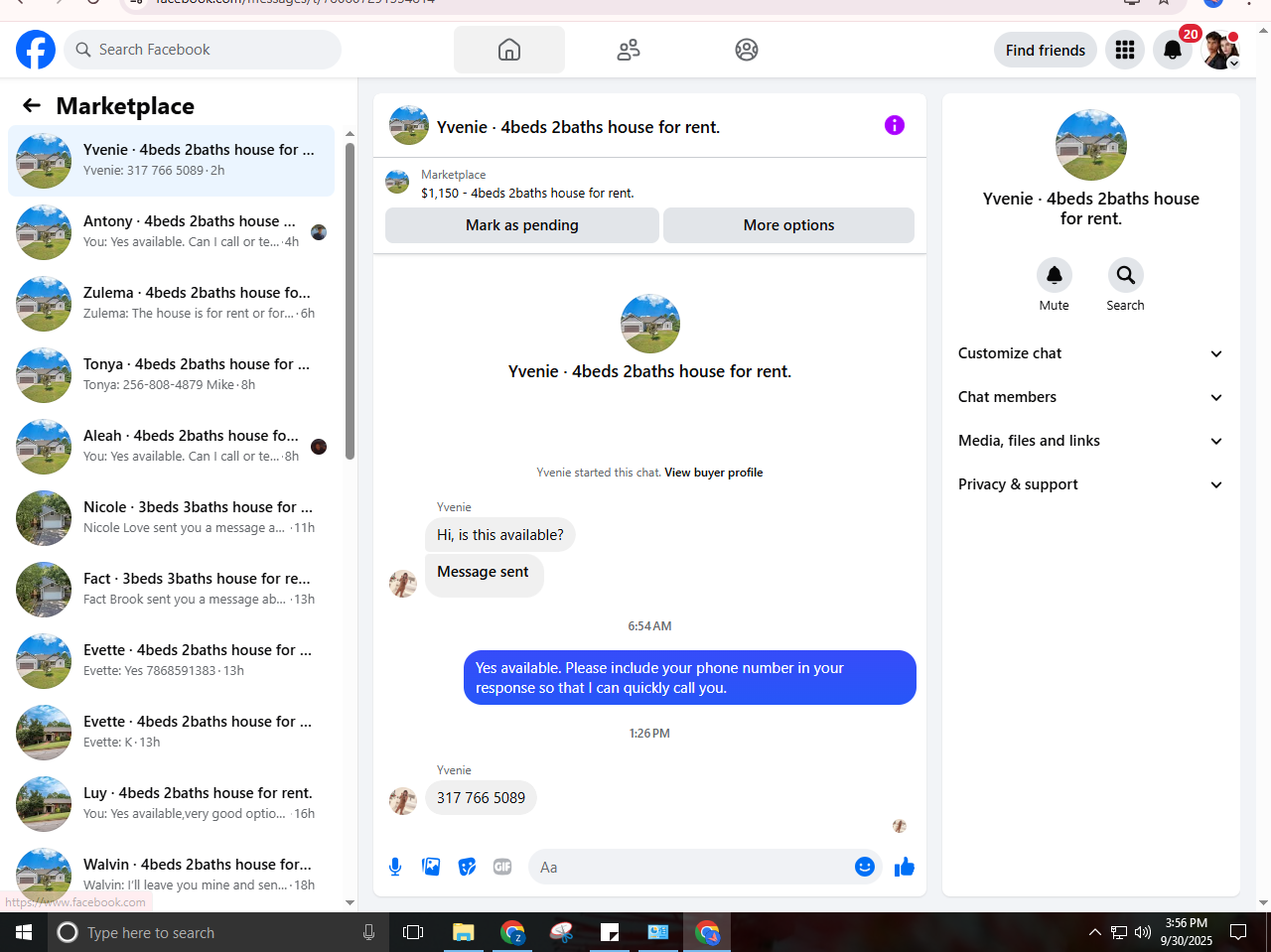Click Mark as pending button

pyautogui.click(x=522, y=225)
